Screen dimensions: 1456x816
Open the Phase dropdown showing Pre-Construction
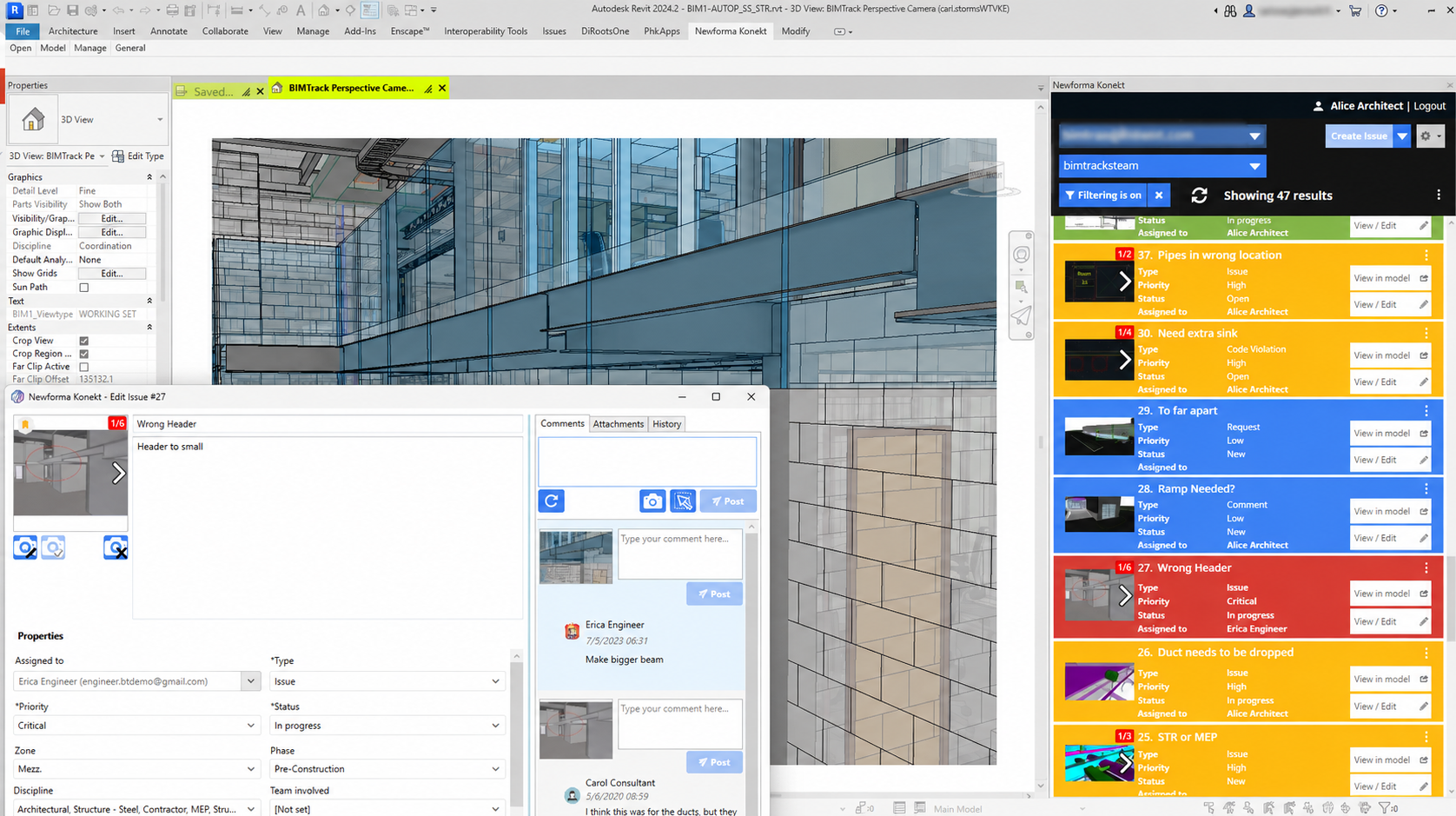[x=387, y=769]
